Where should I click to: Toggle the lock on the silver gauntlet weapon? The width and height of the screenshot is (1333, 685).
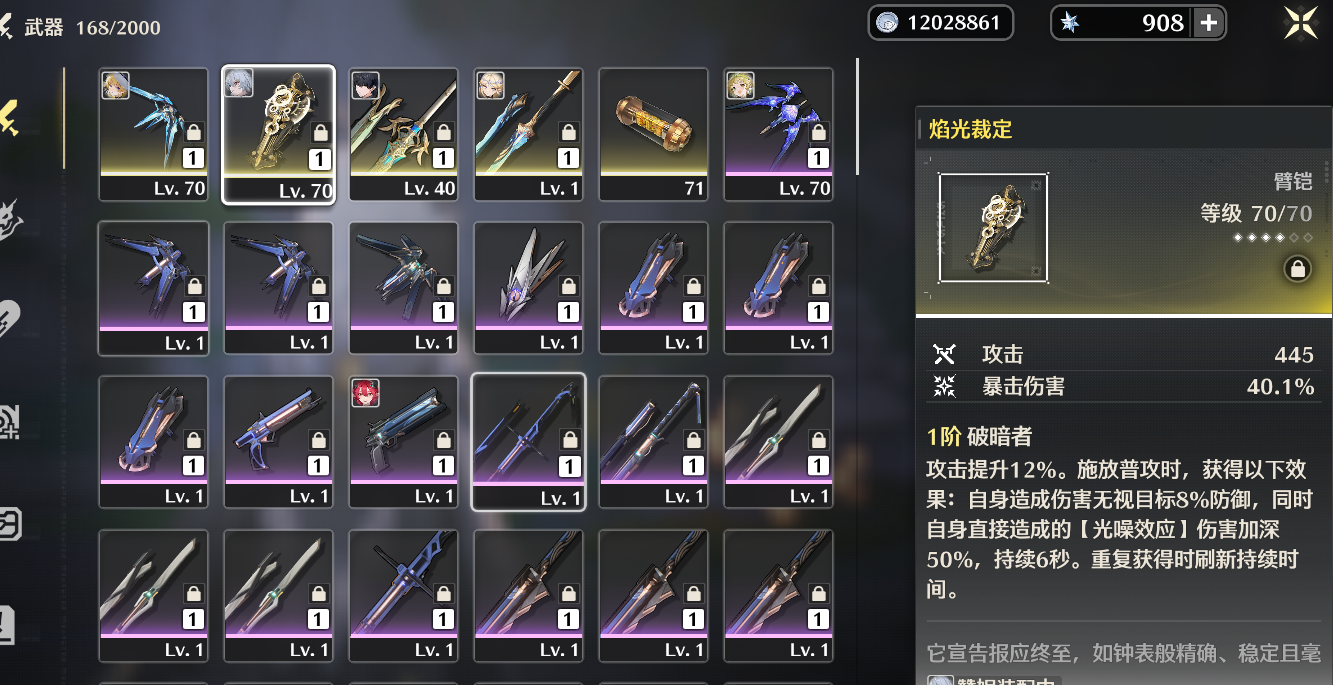click(x=568, y=287)
